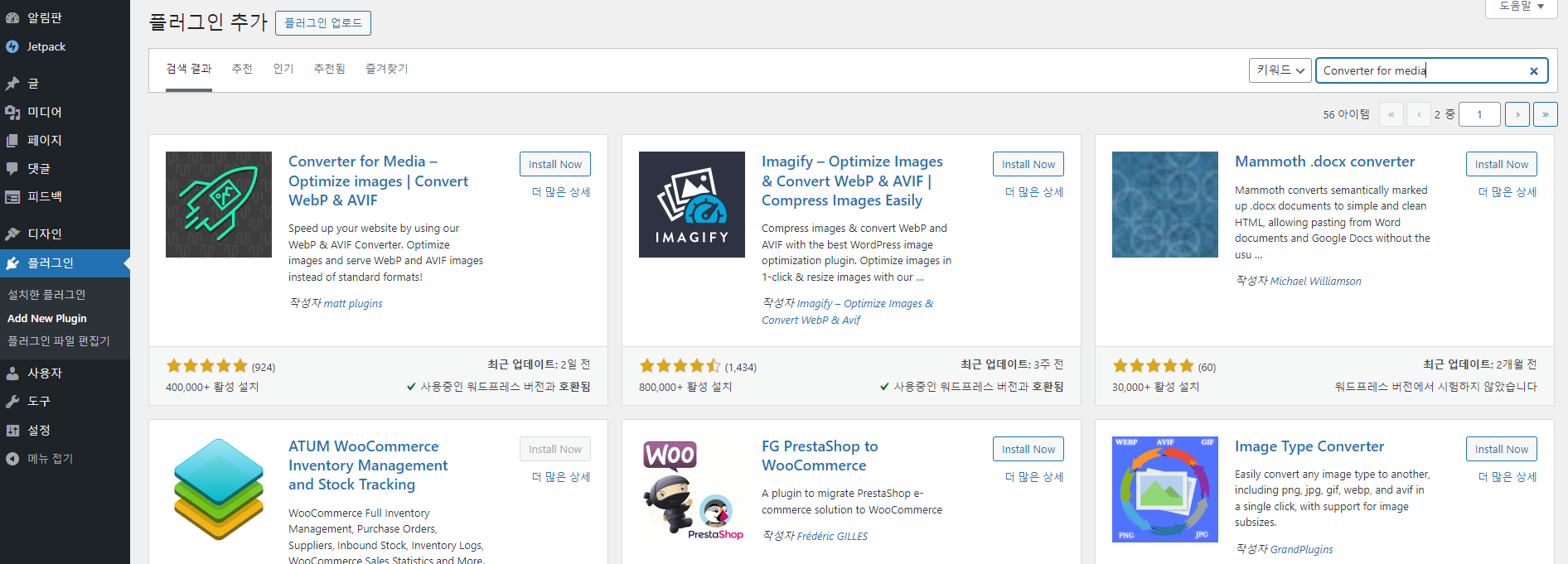Open 더 많은 상세 for Imagify

(1034, 192)
